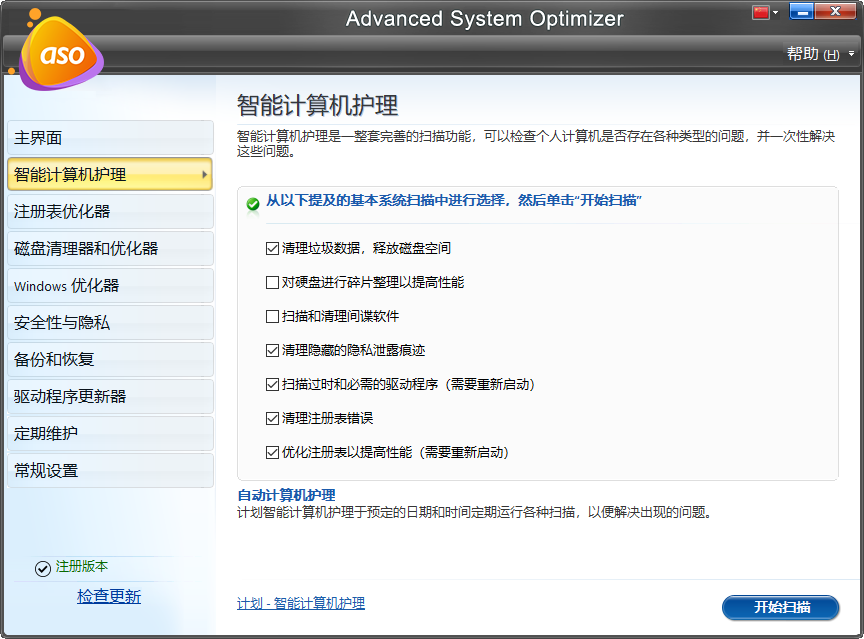Uncheck 扫描过时和必需的驱动程序 checkbox
The height and width of the screenshot is (639, 864).
pos(272,385)
